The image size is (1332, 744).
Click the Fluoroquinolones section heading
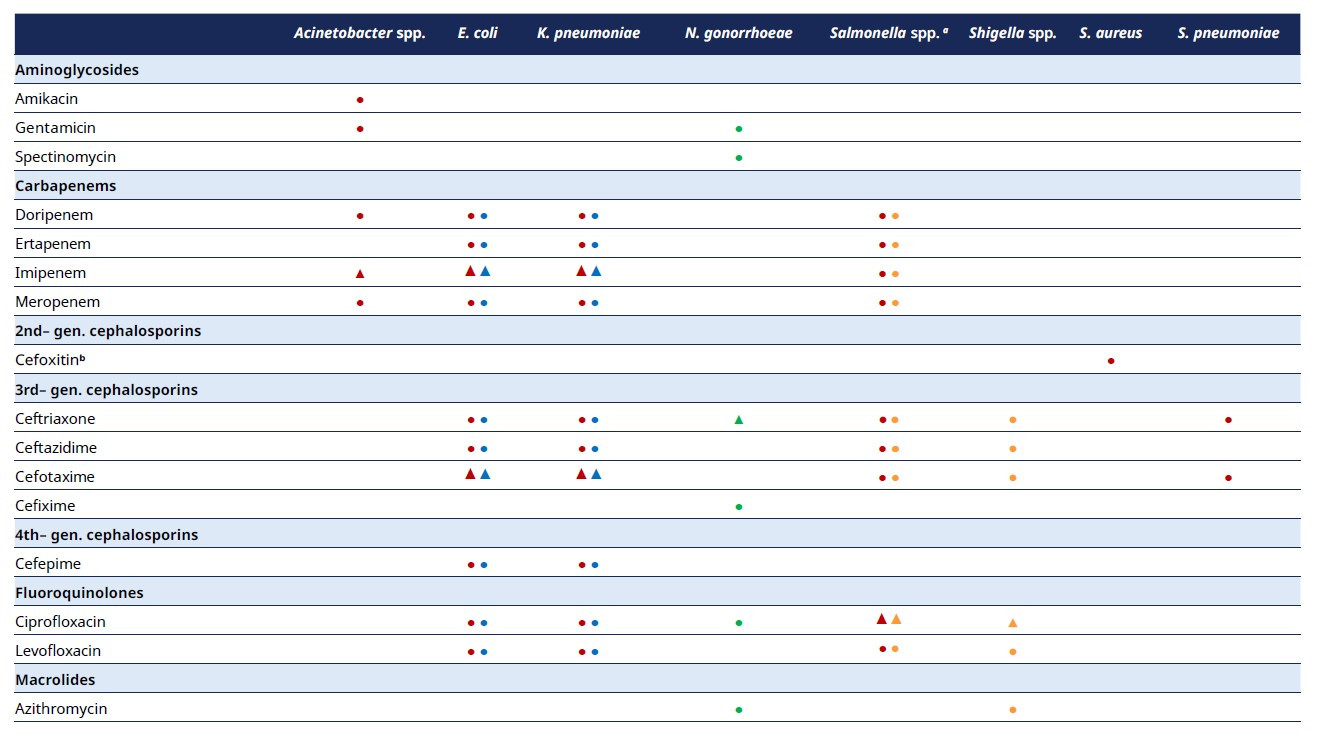click(79, 593)
